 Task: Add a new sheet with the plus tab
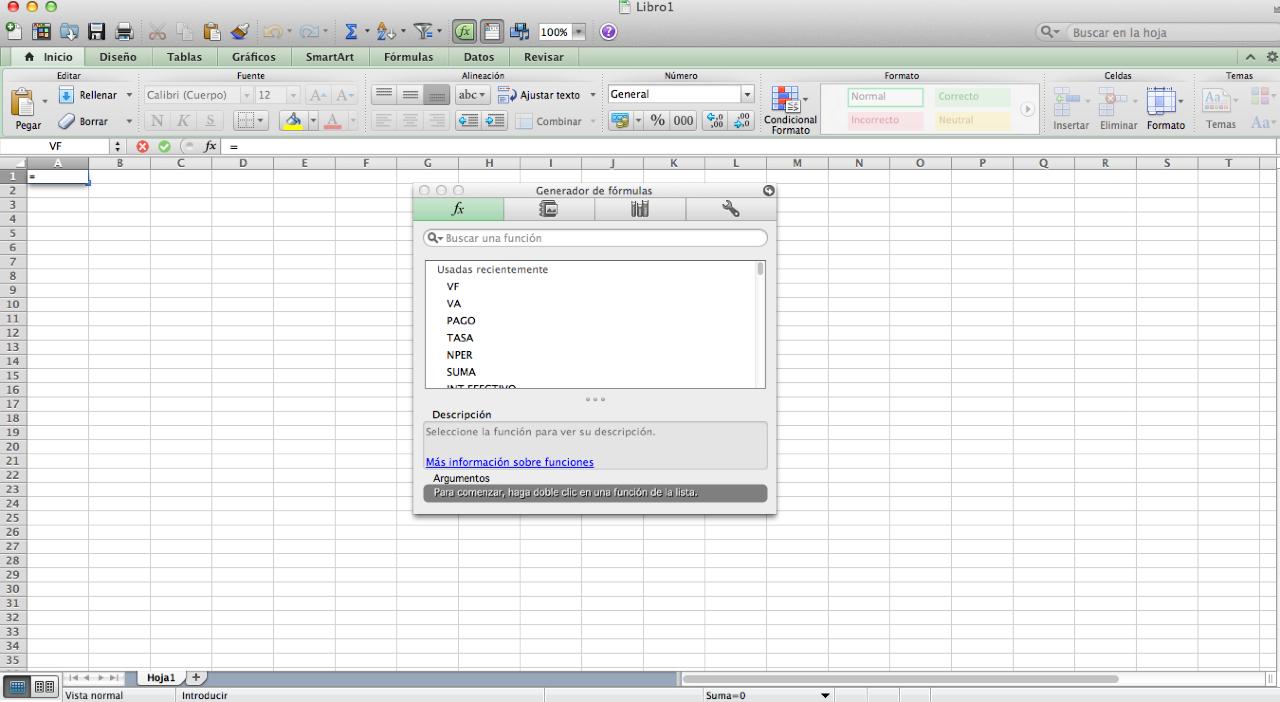tap(196, 677)
